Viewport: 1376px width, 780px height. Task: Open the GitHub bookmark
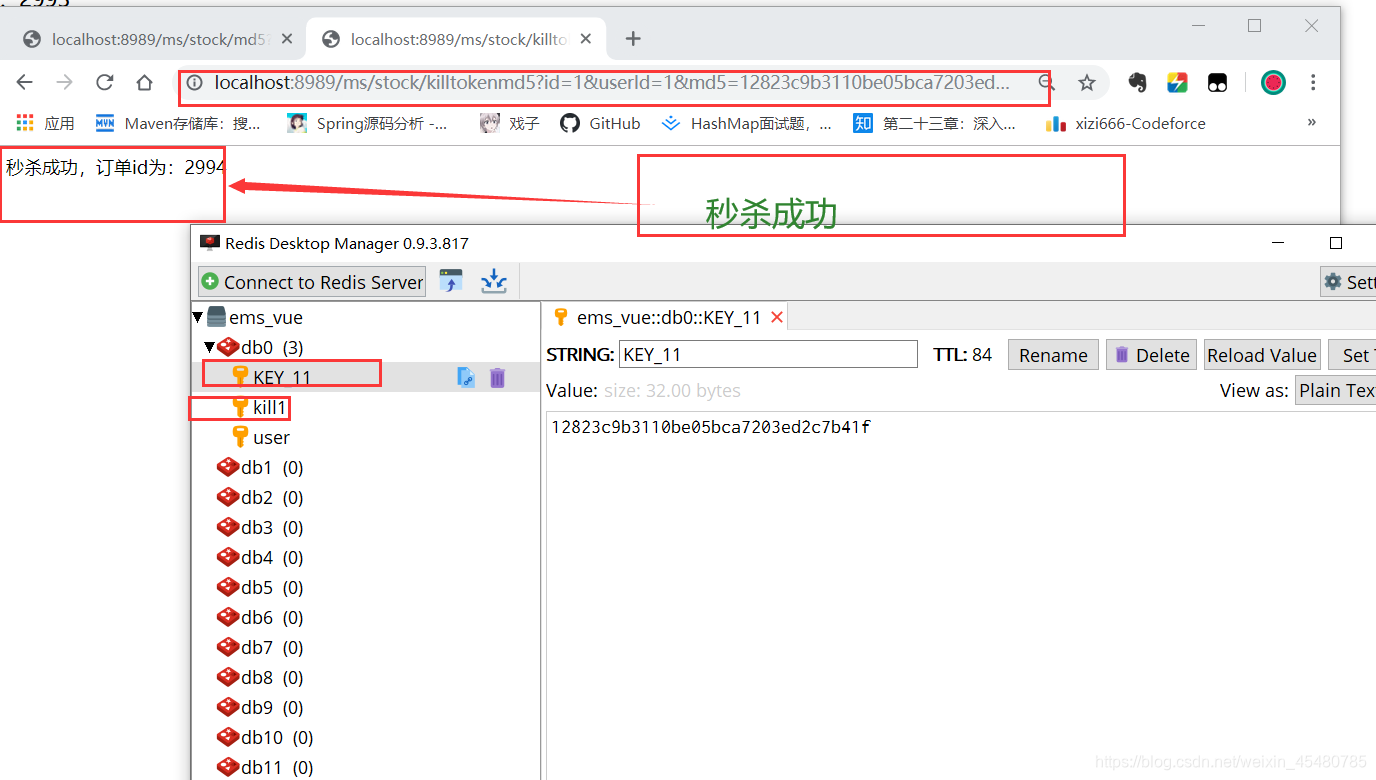click(600, 123)
